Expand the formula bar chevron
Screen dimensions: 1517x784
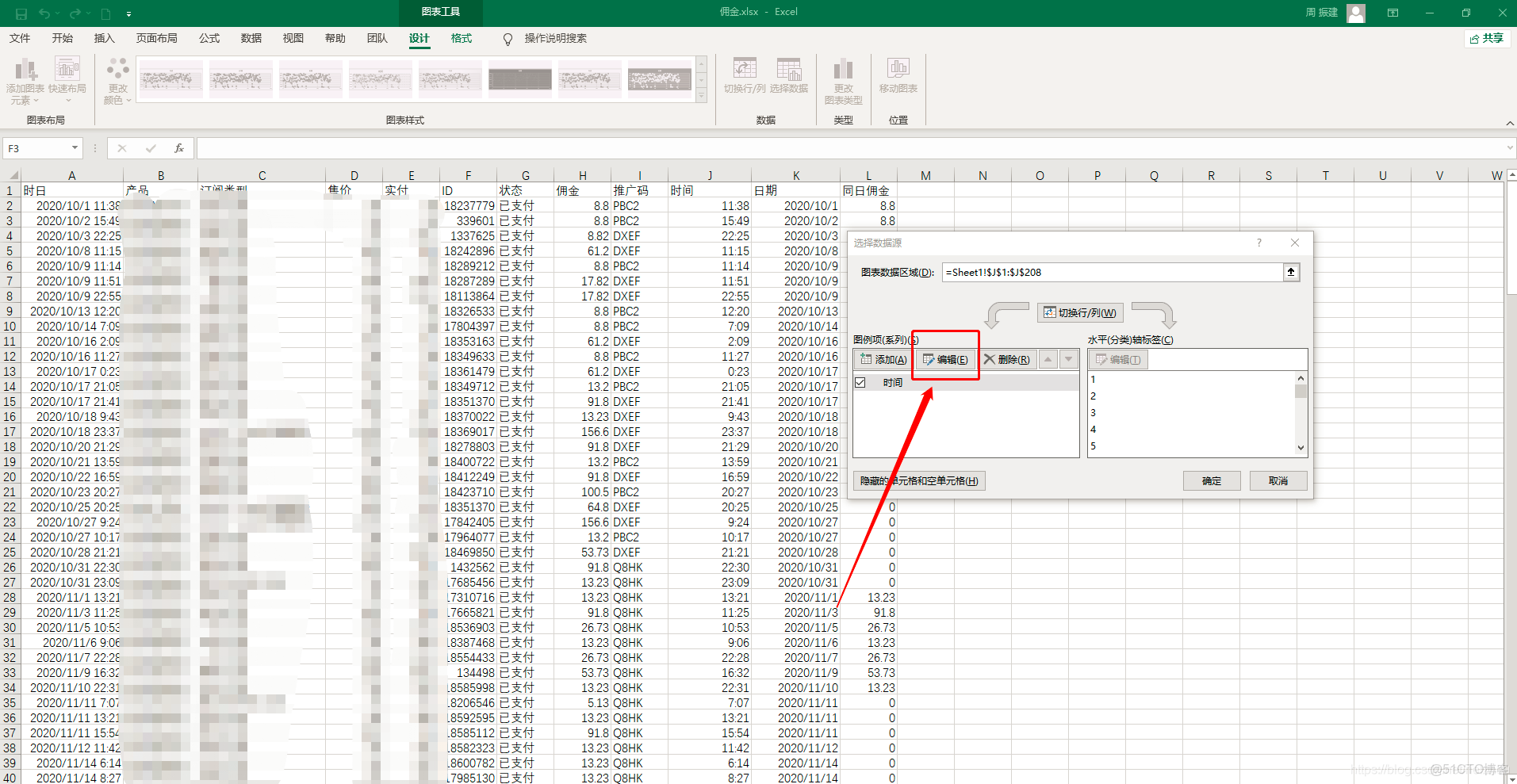pos(1510,148)
